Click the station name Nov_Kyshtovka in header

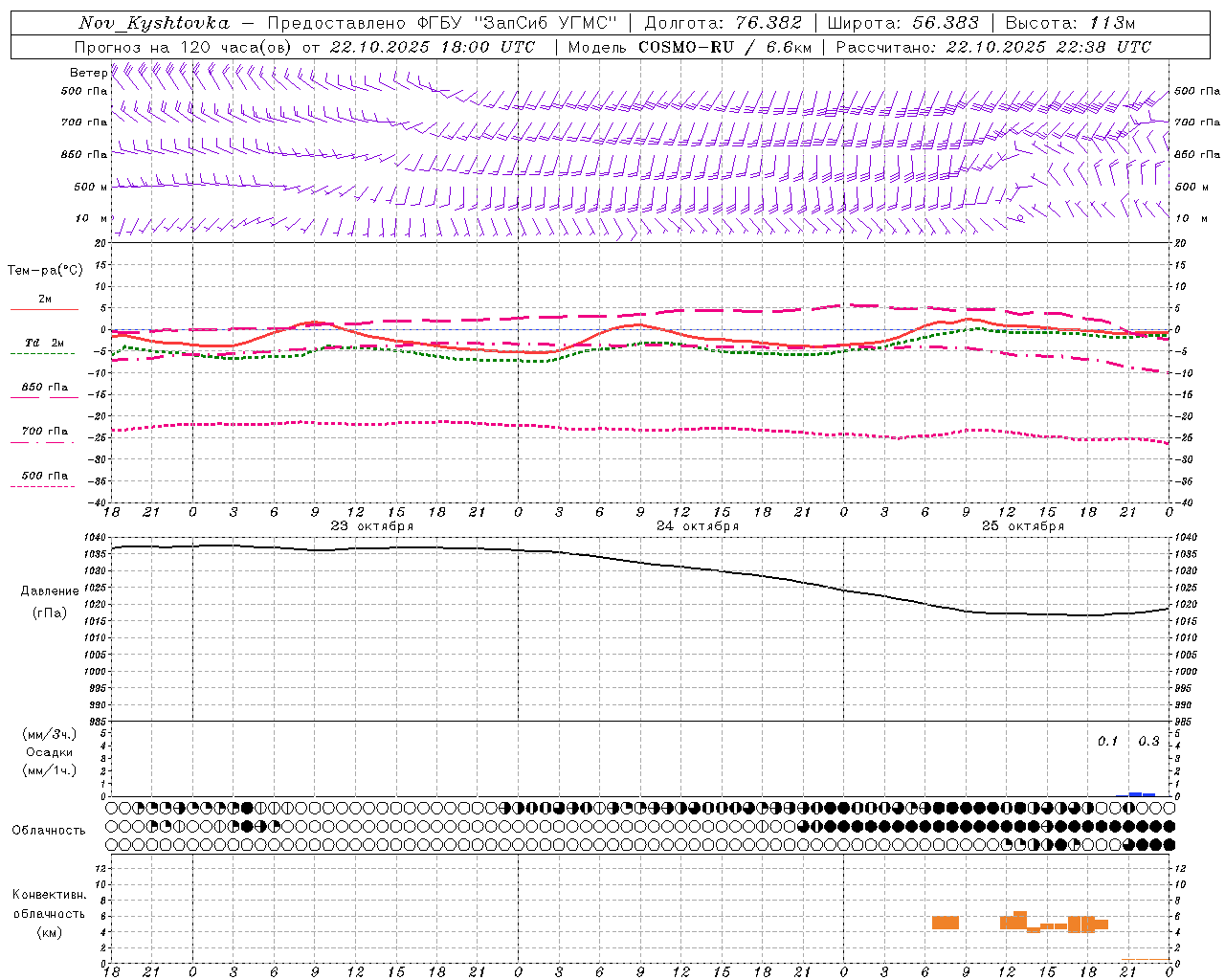click(x=154, y=23)
